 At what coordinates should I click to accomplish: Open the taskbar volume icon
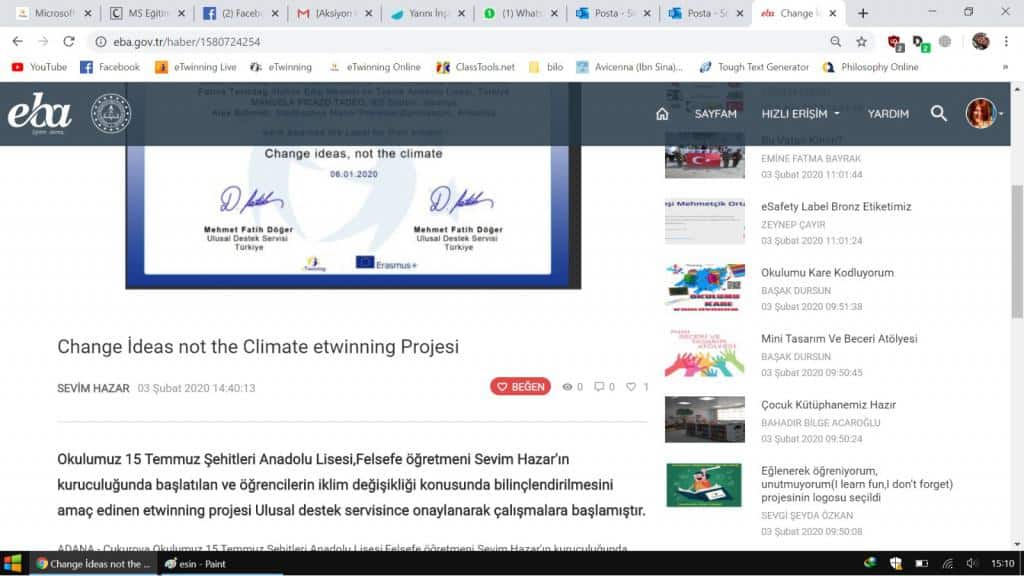[x=972, y=564]
